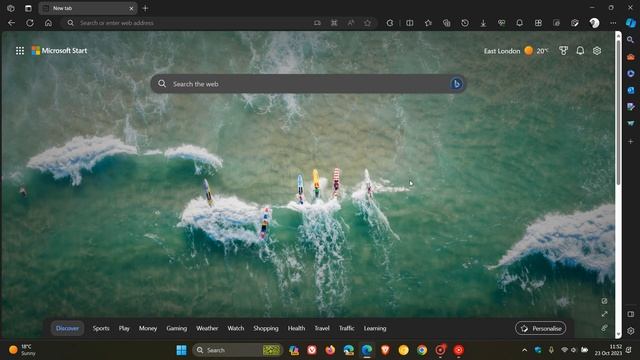Close the New tab tab

(131, 8)
